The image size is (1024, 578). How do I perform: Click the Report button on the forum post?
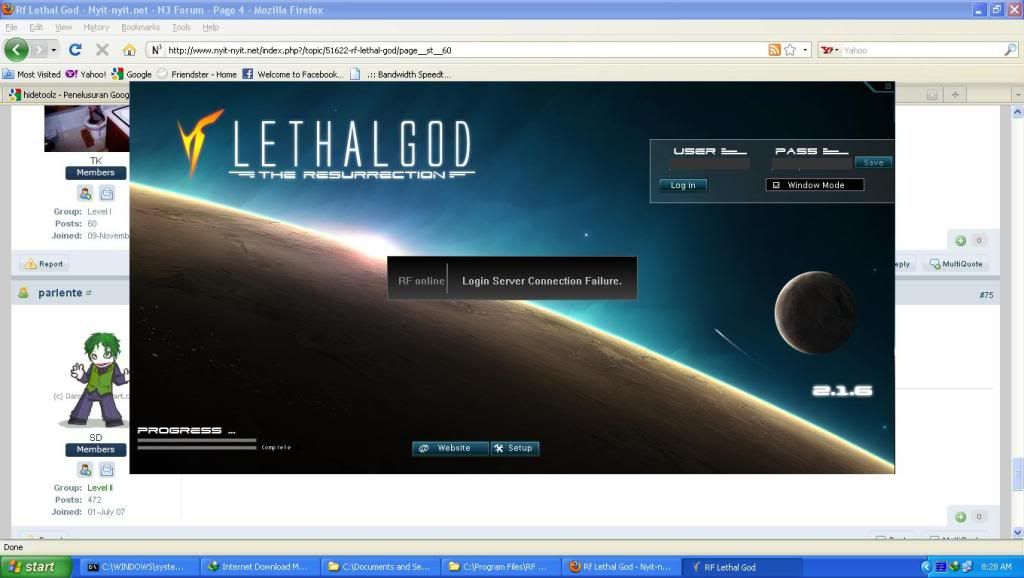[x=44, y=264]
